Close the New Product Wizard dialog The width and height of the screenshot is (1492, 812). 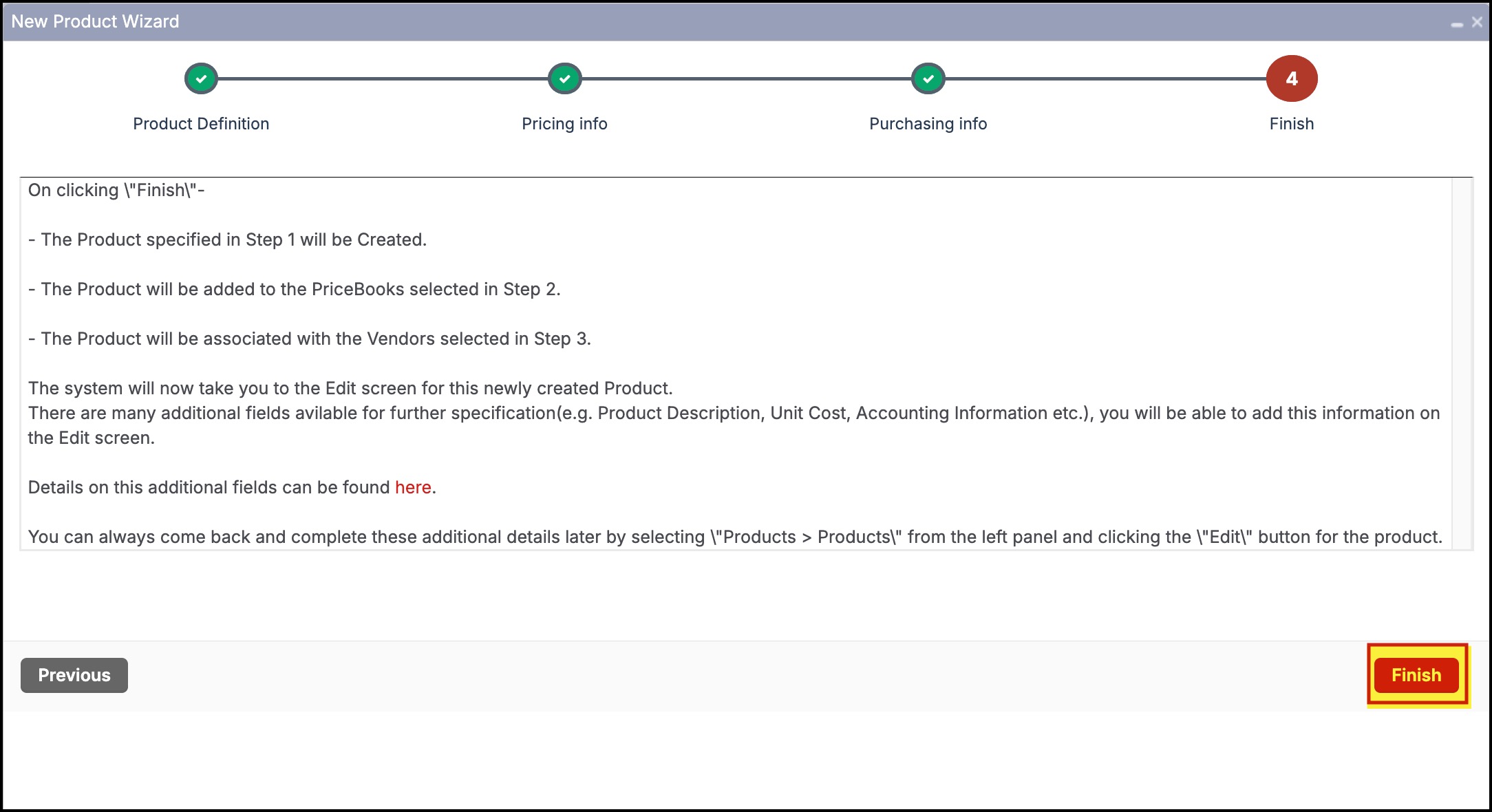point(1477,22)
